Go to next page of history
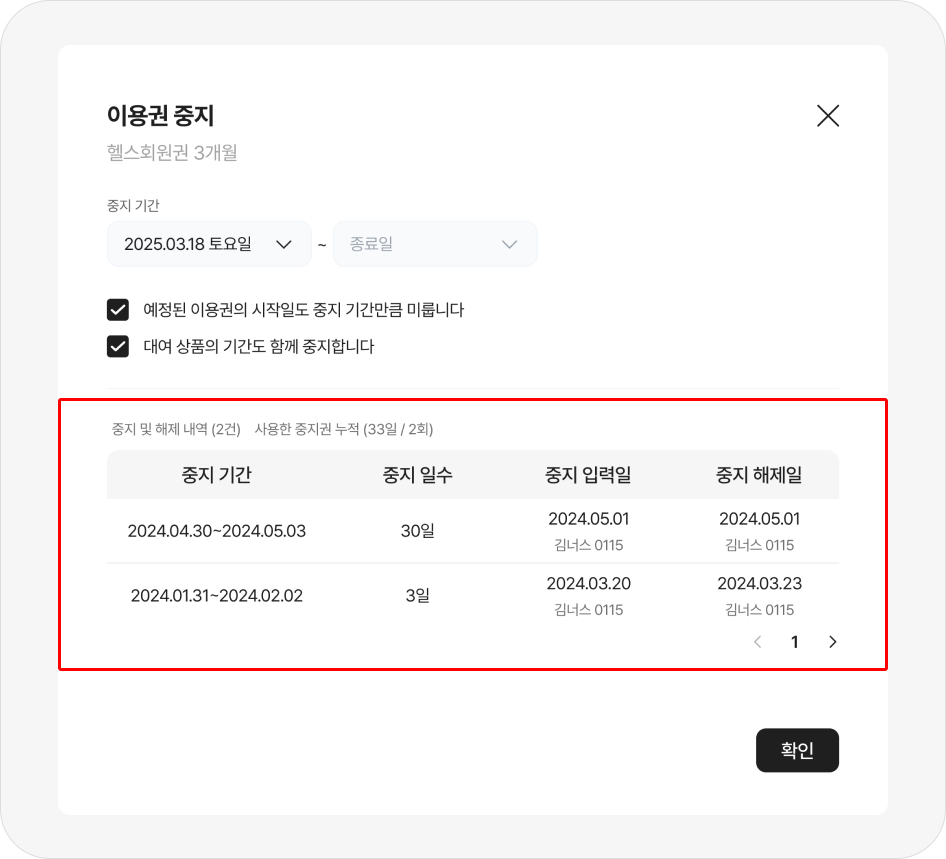The width and height of the screenshot is (946, 859). coord(833,642)
